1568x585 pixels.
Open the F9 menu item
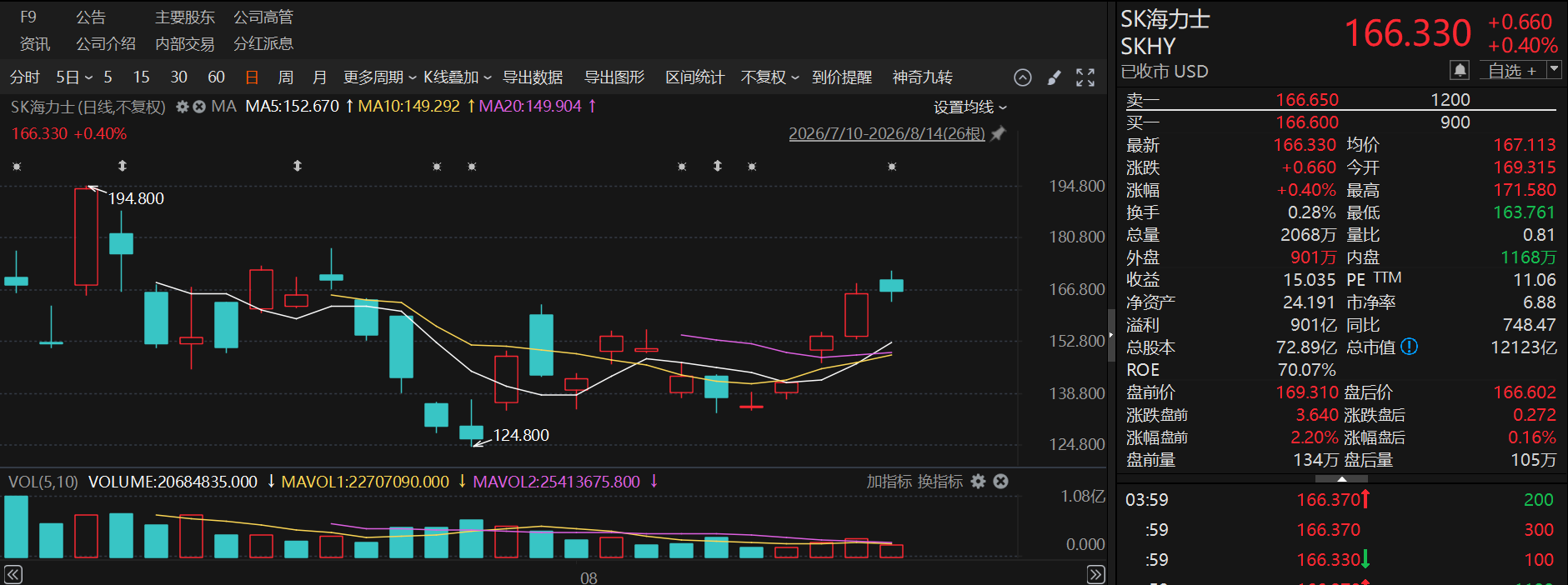(28, 17)
